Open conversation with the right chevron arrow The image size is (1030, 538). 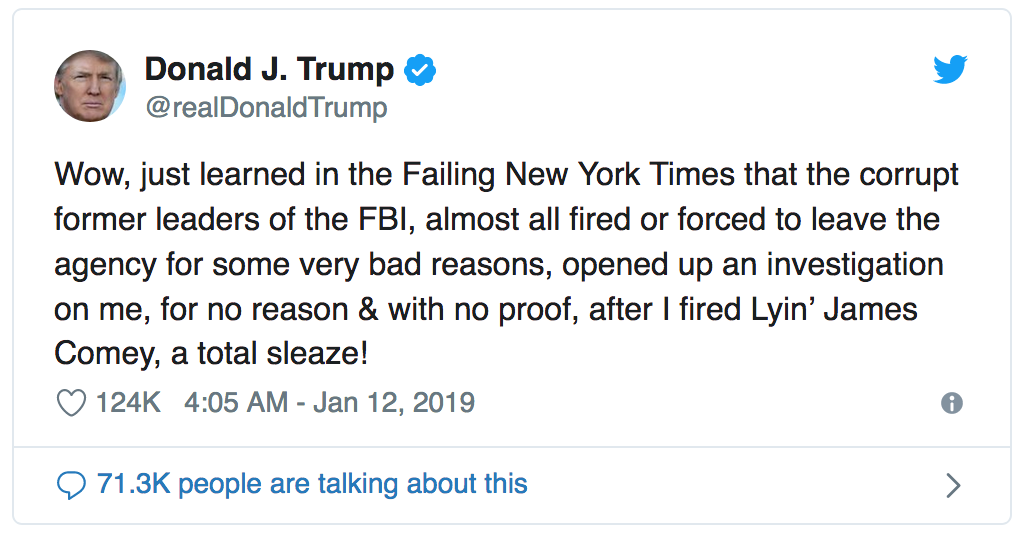[x=952, y=485]
